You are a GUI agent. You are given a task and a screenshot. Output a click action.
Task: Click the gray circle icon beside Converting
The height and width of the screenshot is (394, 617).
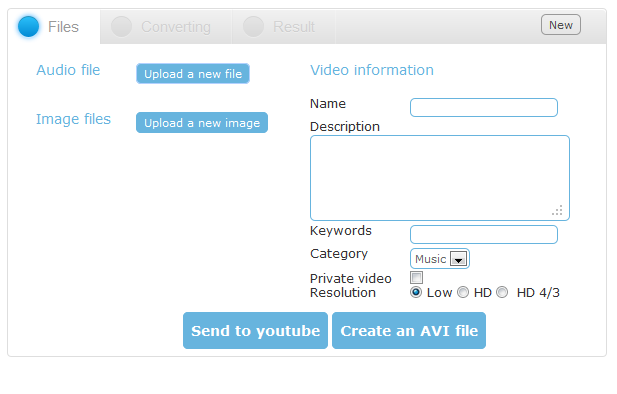[122, 26]
